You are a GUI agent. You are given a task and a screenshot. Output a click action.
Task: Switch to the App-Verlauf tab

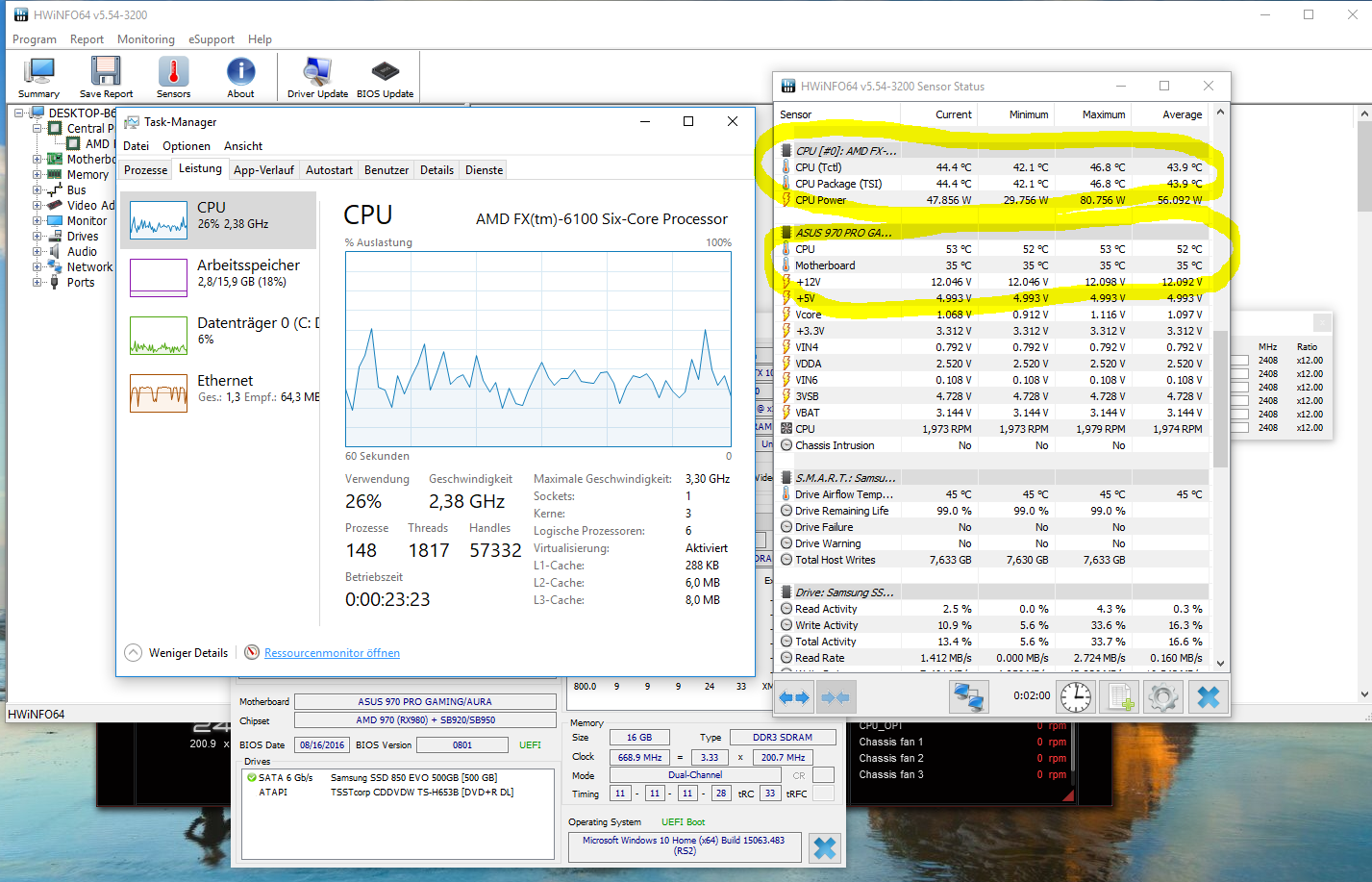pos(263,170)
